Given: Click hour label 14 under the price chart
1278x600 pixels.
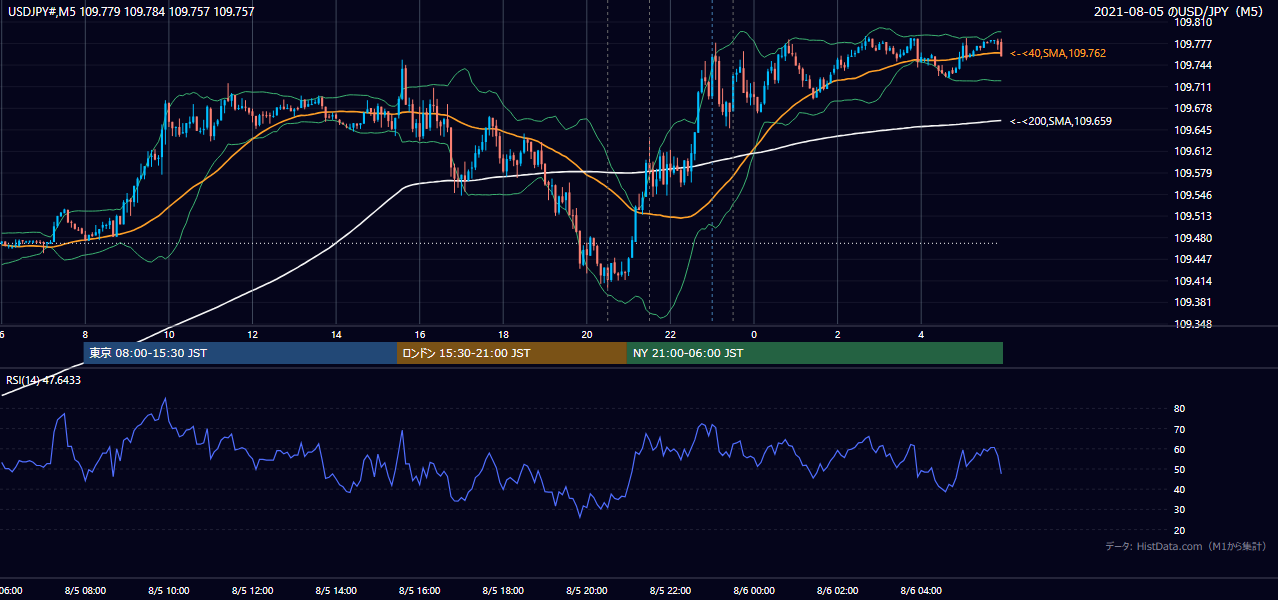Looking at the screenshot, I should [x=336, y=335].
